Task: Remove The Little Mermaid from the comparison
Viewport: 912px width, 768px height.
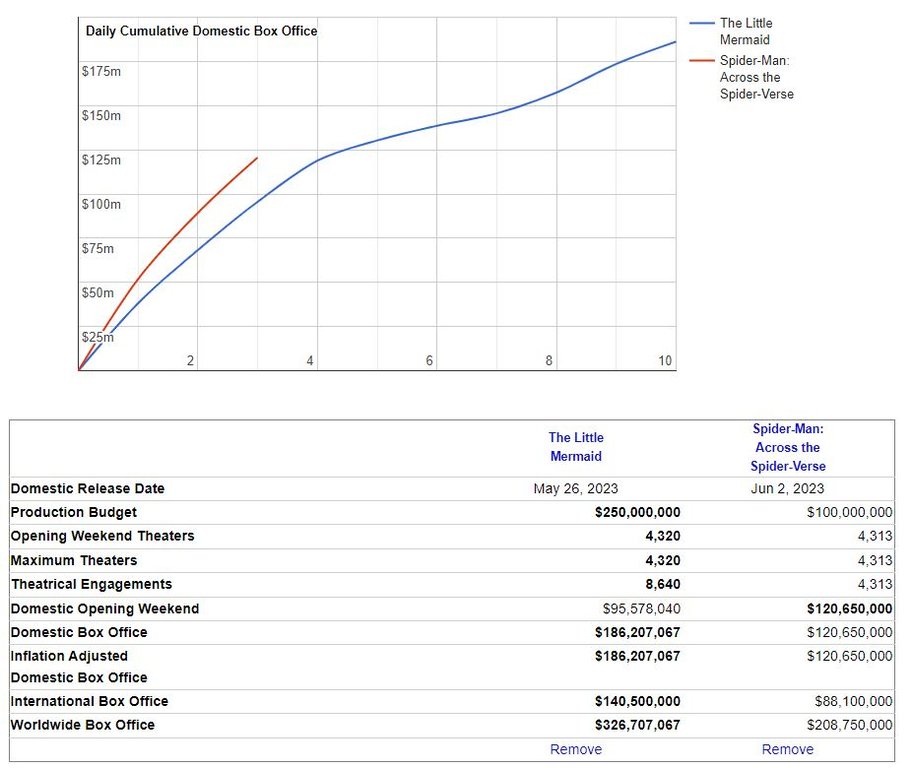Action: (x=576, y=749)
